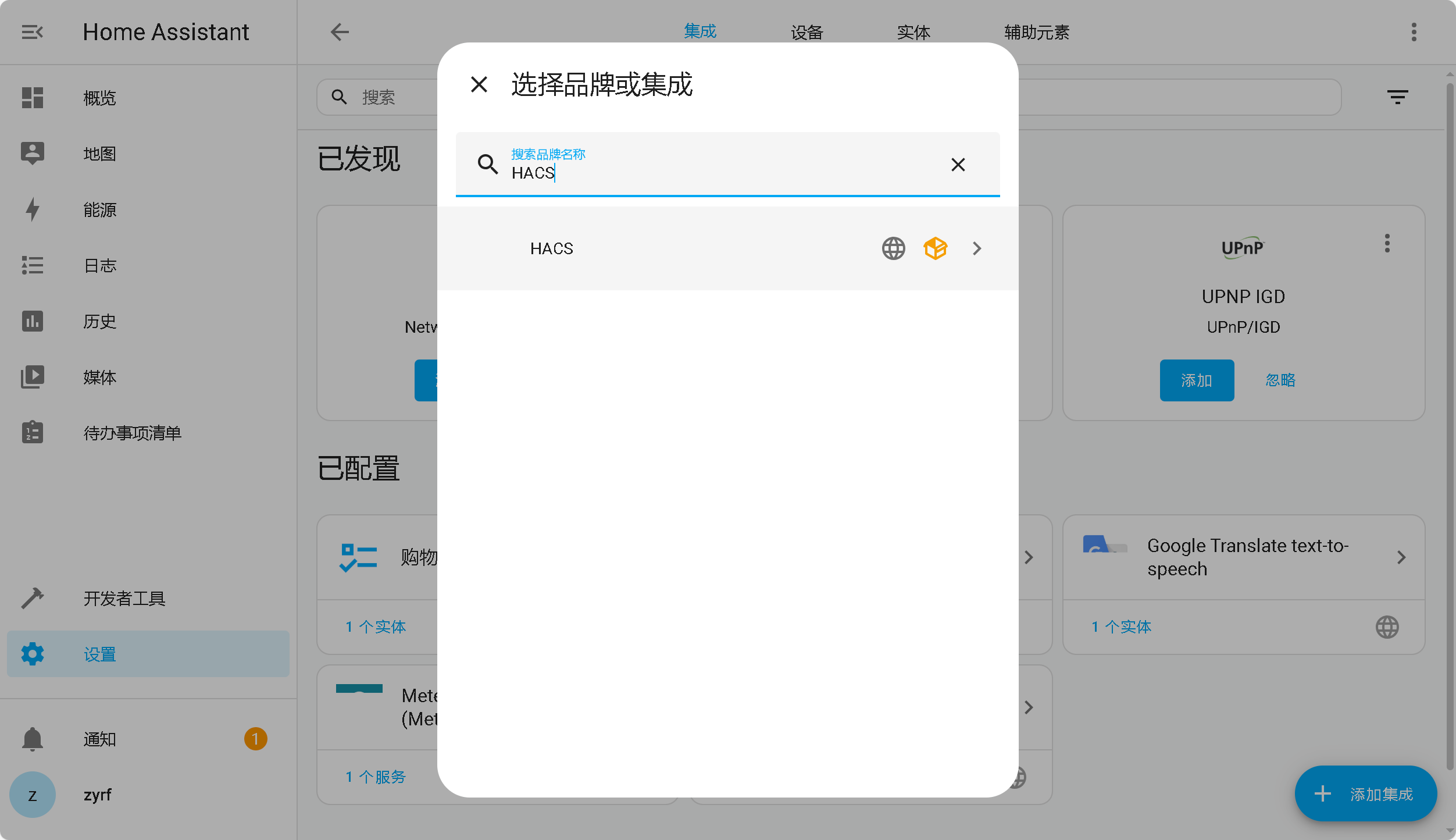1456x840 pixels.
Task: Click the settings gear icon
Action: pyautogui.click(x=33, y=654)
